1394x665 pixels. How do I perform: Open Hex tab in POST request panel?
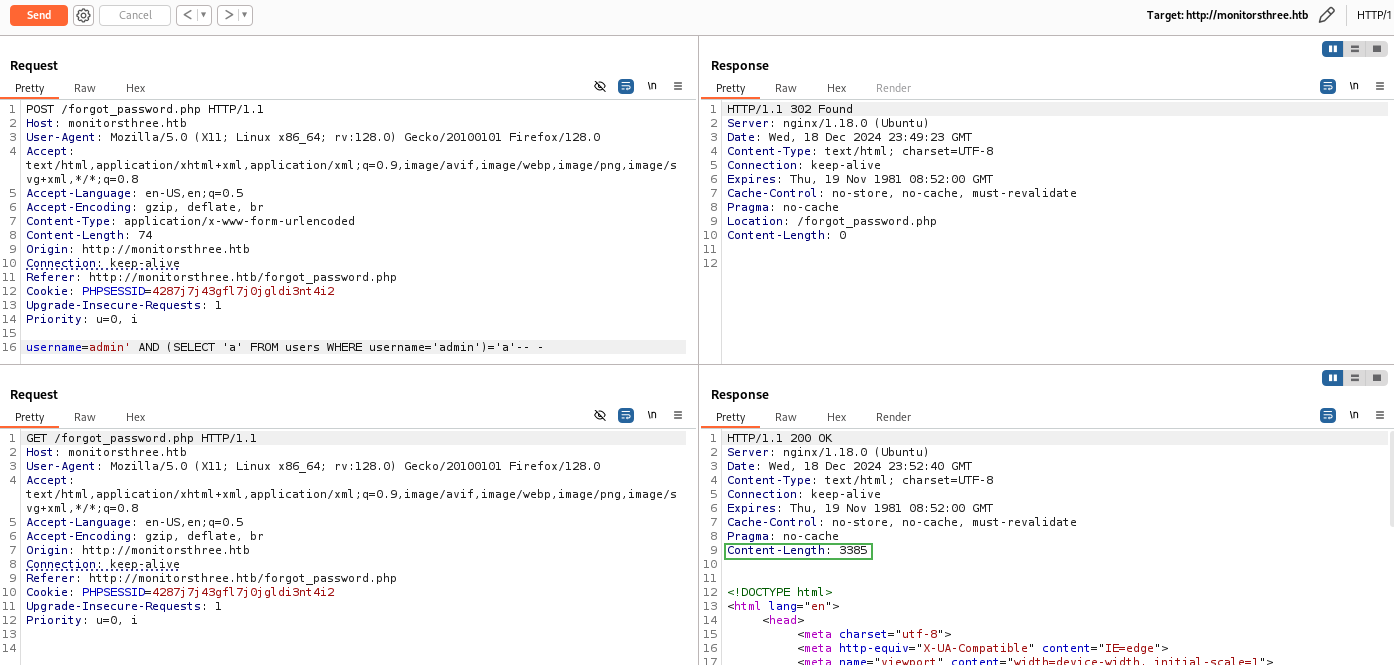click(x=136, y=88)
